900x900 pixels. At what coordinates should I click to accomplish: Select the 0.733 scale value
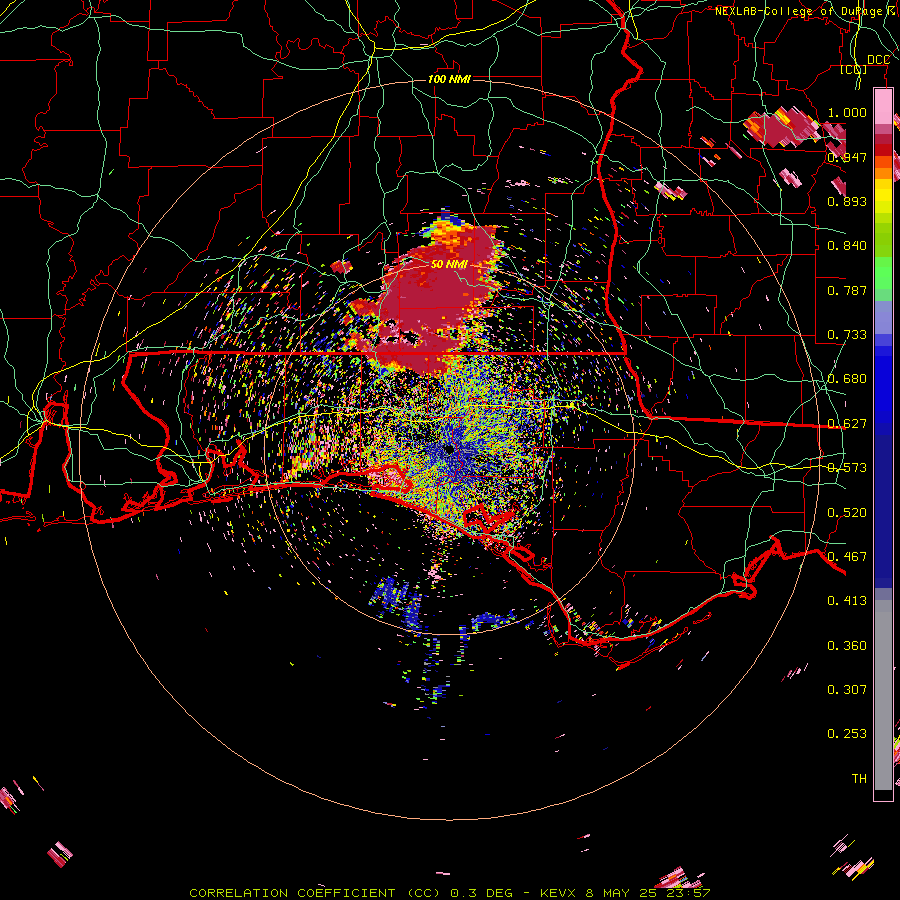[x=847, y=335]
